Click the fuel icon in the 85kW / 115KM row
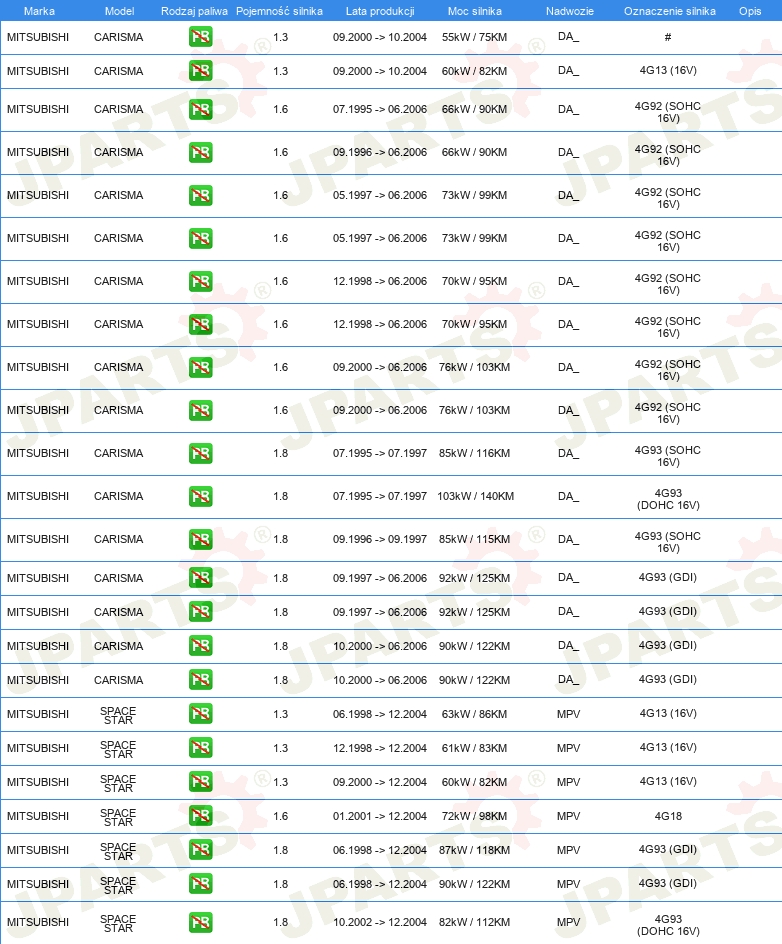 [x=200, y=539]
